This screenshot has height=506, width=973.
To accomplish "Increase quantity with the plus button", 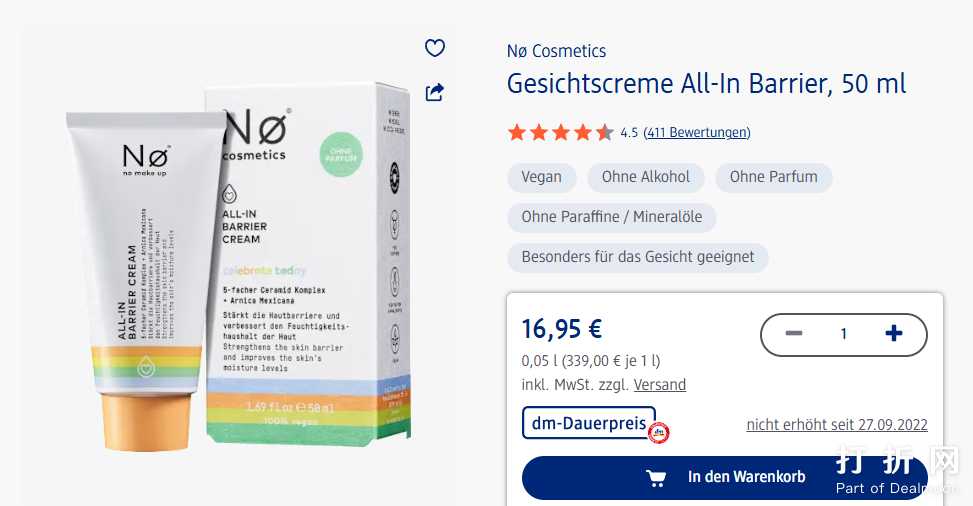I will point(894,334).
